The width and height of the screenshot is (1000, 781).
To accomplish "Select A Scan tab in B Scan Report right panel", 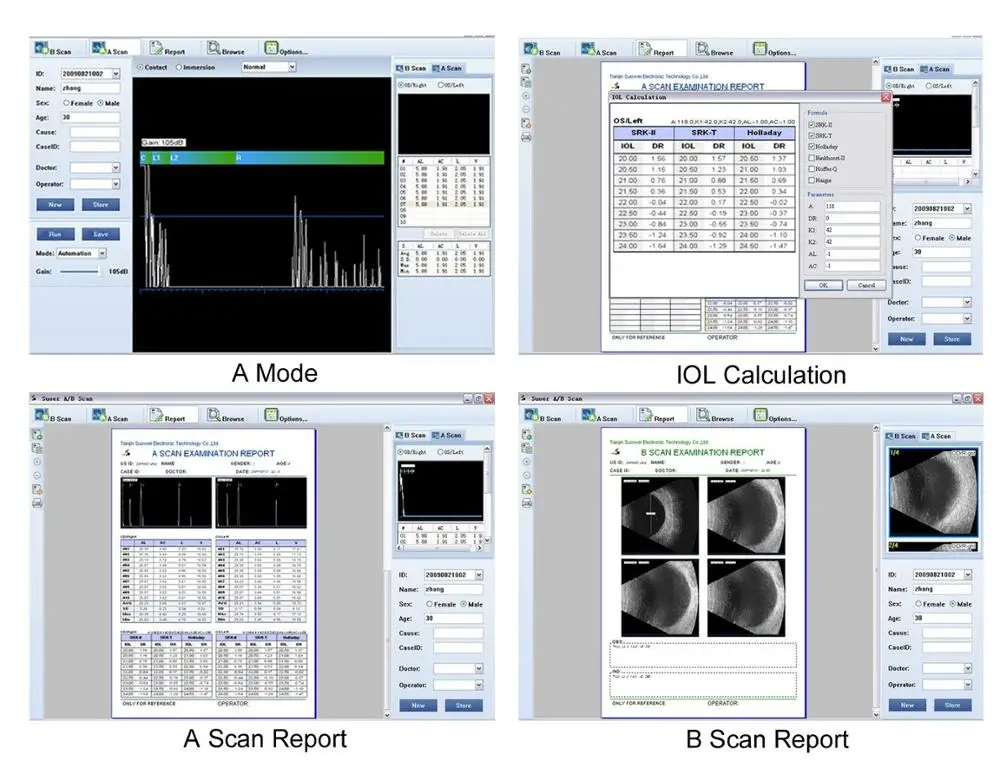I will click(940, 436).
